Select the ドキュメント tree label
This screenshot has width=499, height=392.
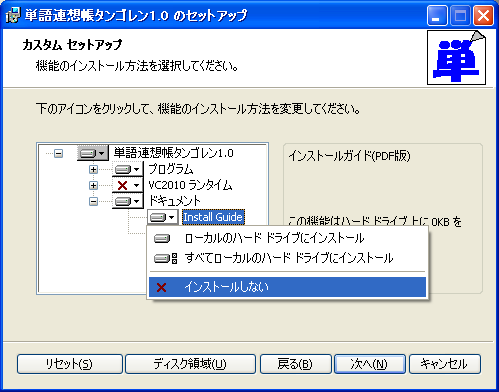click(x=174, y=201)
